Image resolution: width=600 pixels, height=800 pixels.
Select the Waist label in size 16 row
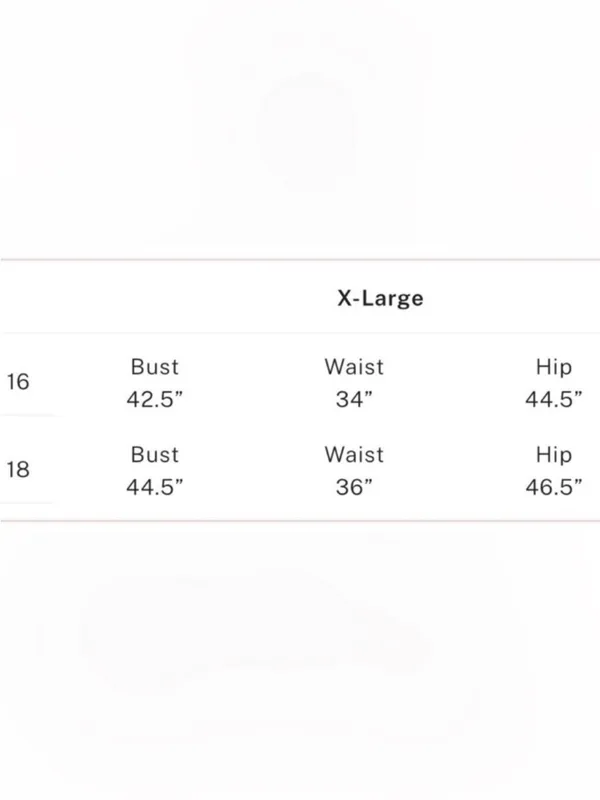pos(354,367)
